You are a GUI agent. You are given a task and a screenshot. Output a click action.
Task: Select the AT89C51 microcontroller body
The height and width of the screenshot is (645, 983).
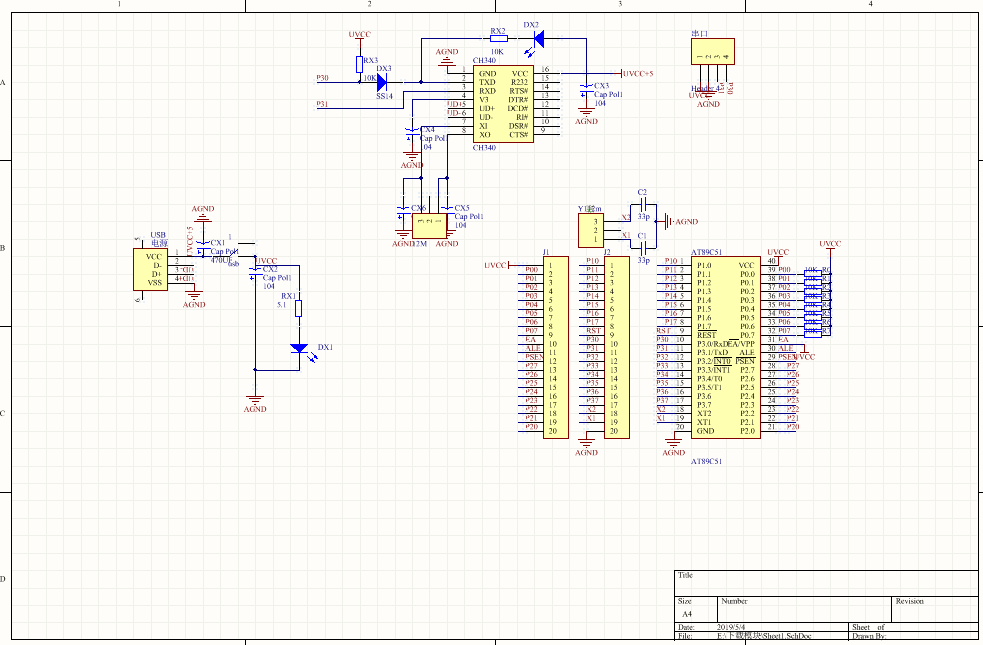(x=725, y=347)
